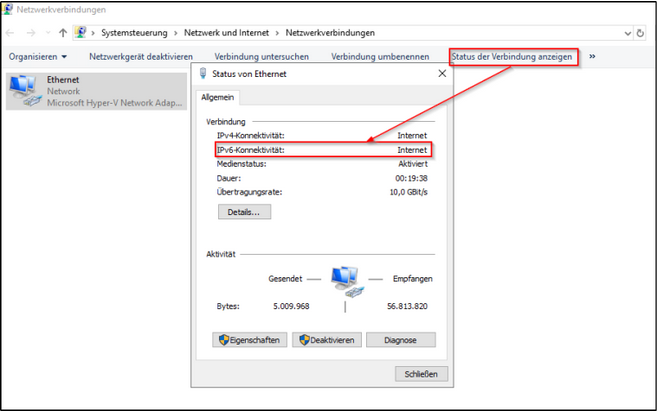Open the Details... button
Screen dimensions: 658x412
coord(243,212)
